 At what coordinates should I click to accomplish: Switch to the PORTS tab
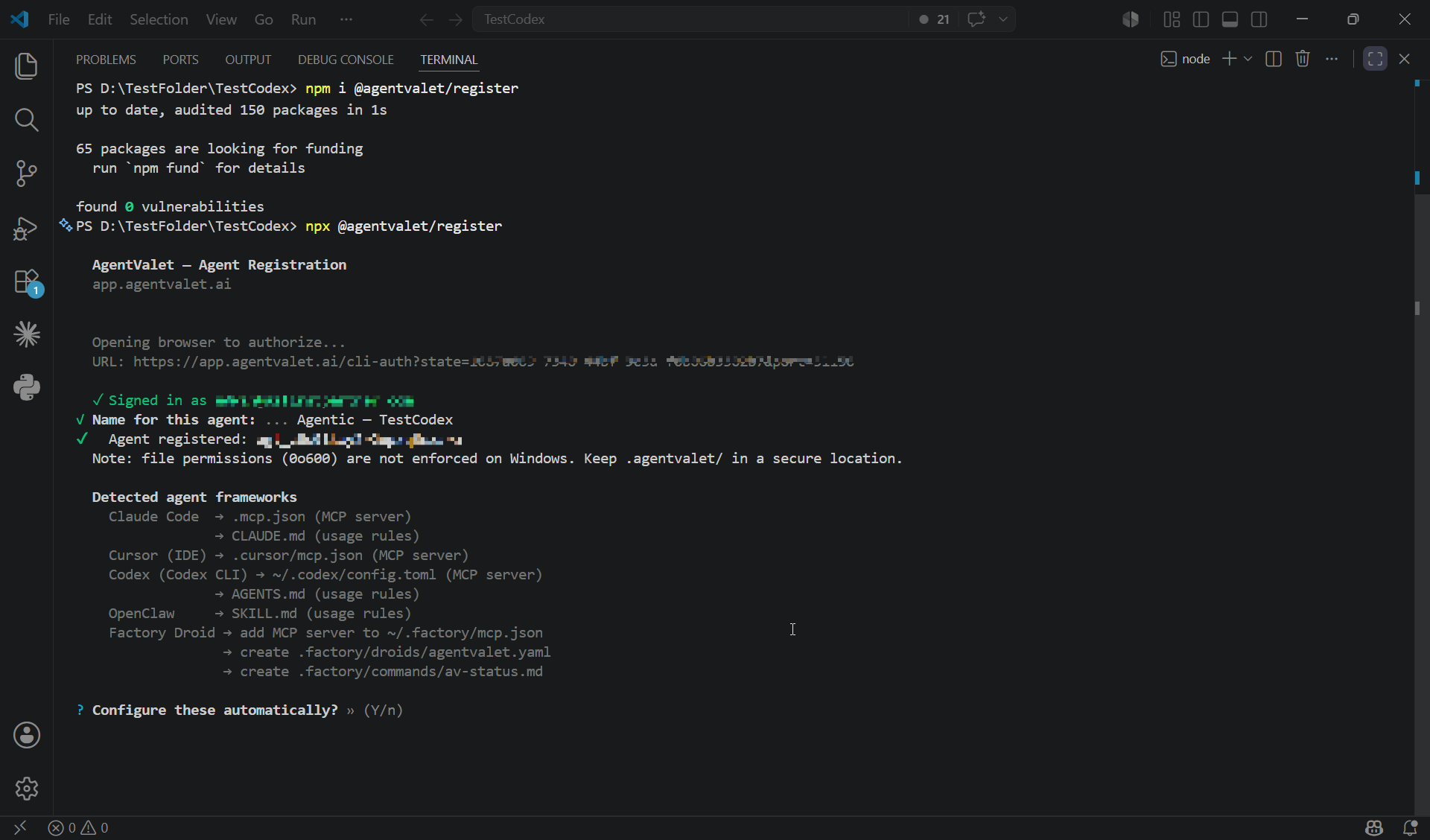pyautogui.click(x=180, y=60)
